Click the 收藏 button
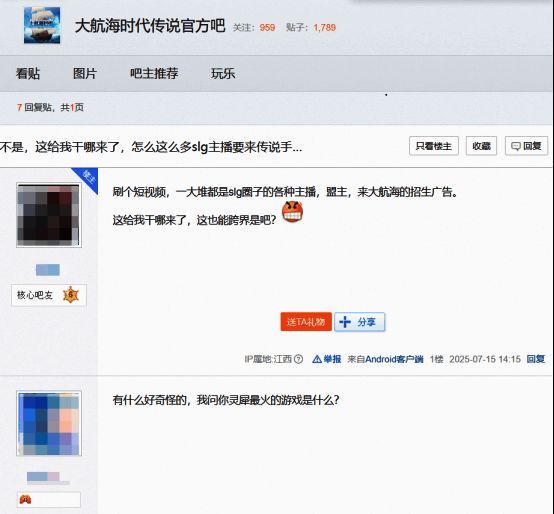Image resolution: width=554 pixels, height=514 pixels. tap(481, 146)
